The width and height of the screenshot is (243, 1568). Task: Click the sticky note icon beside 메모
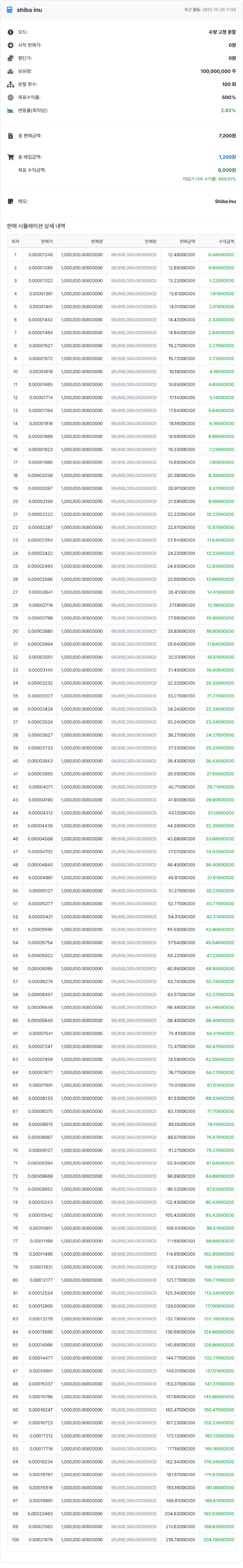10,201
